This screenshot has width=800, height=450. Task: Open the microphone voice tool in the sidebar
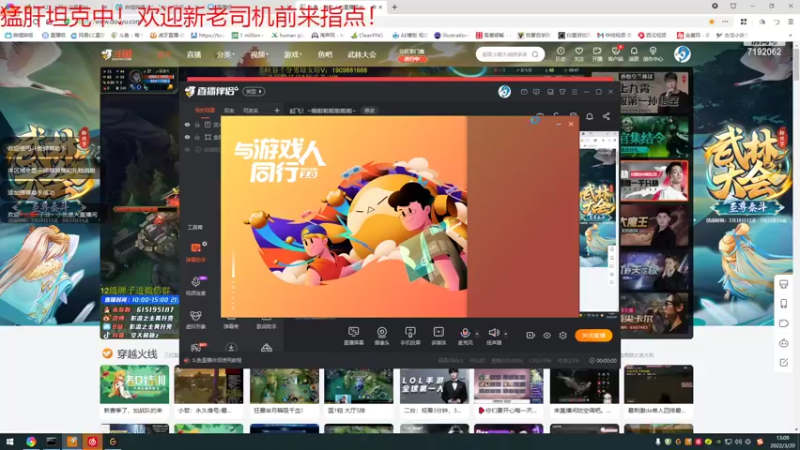(x=196, y=285)
